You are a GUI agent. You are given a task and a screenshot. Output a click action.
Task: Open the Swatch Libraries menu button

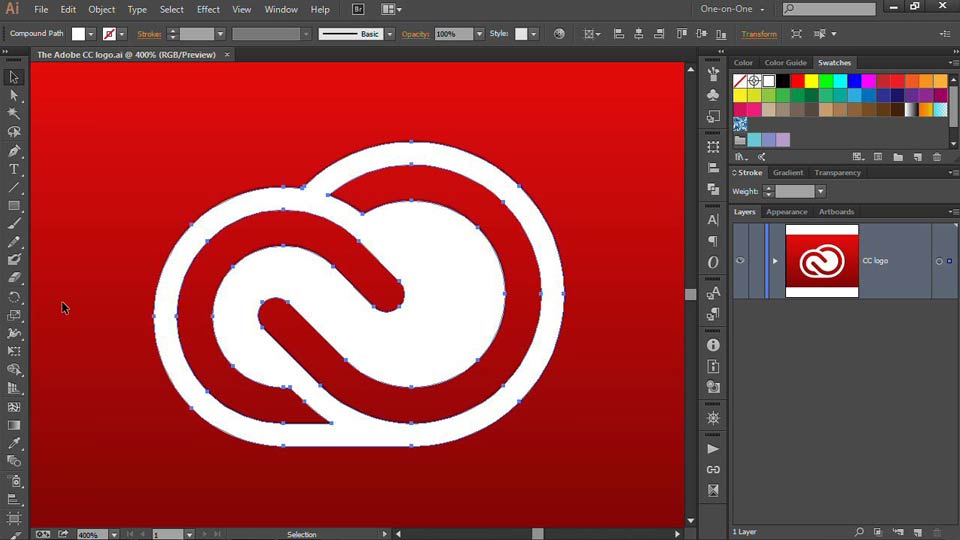pos(740,157)
